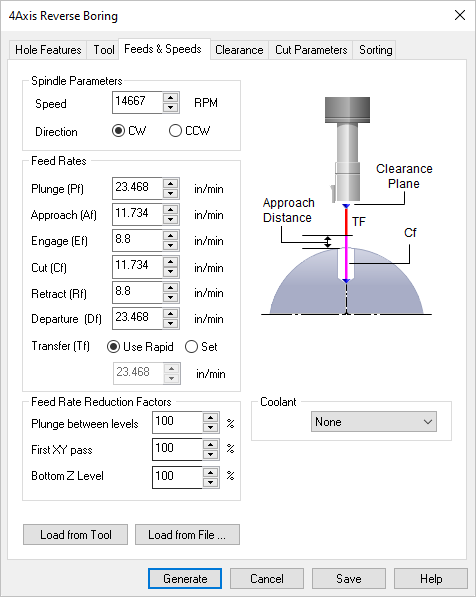Screen dimensions: 476x597
Task: Decrease First XY pass percent
Action: (211, 454)
